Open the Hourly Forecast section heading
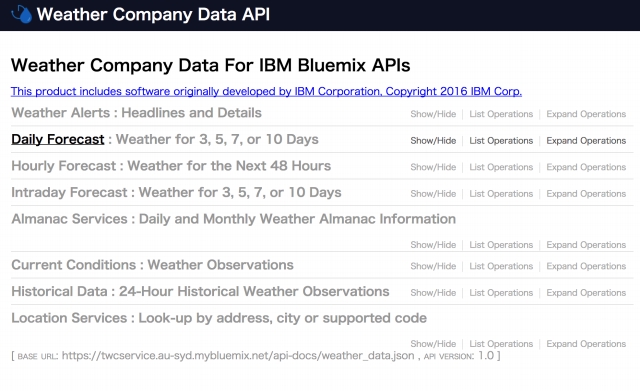This screenshot has height=391, width=640. (64, 166)
